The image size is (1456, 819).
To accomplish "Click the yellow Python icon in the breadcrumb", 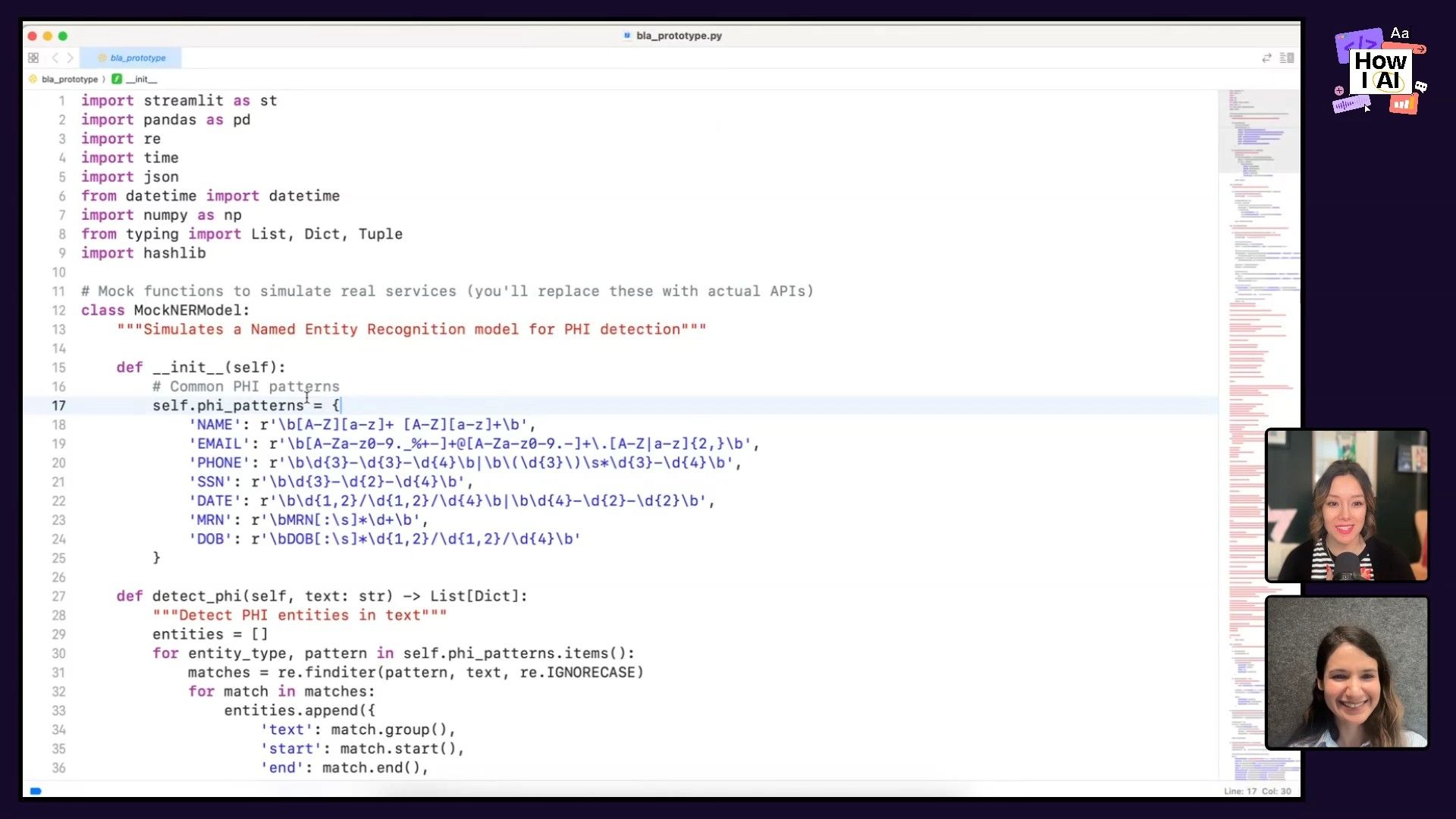I will 33,79.
